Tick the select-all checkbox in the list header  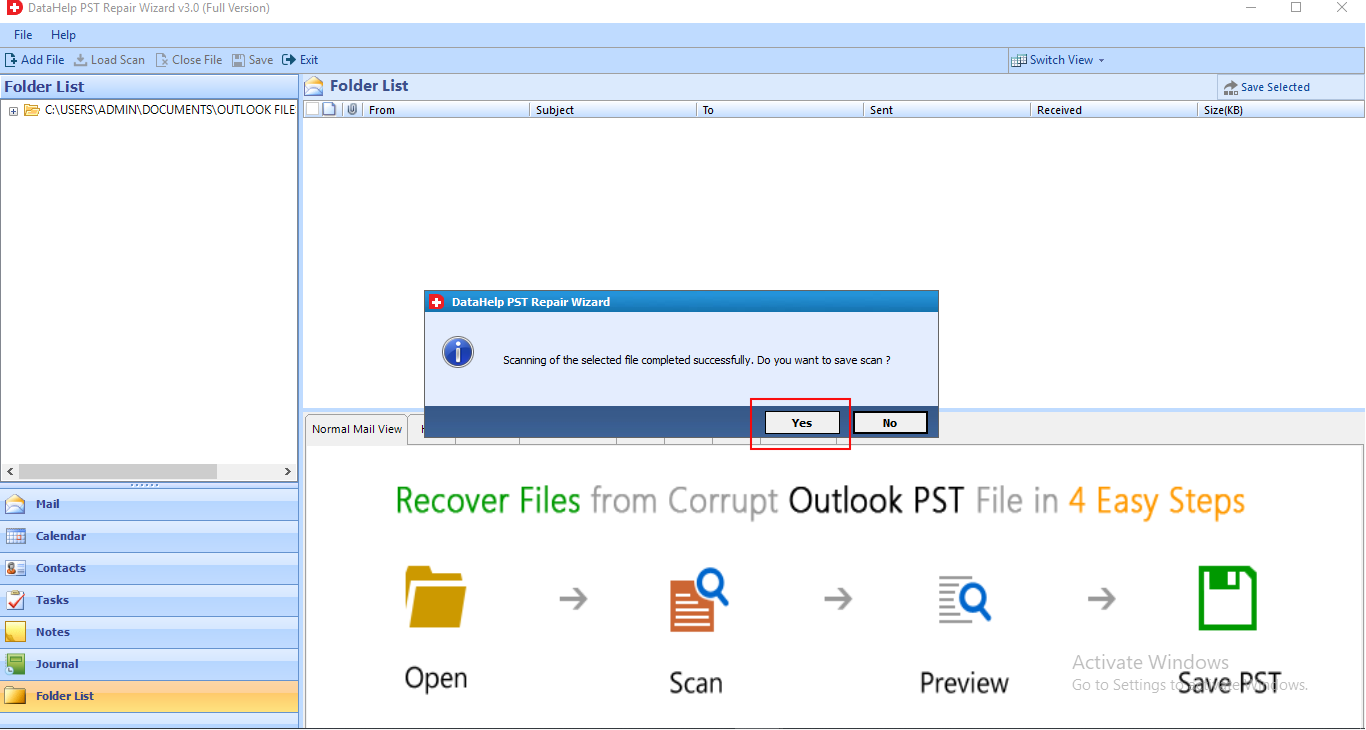coord(312,109)
